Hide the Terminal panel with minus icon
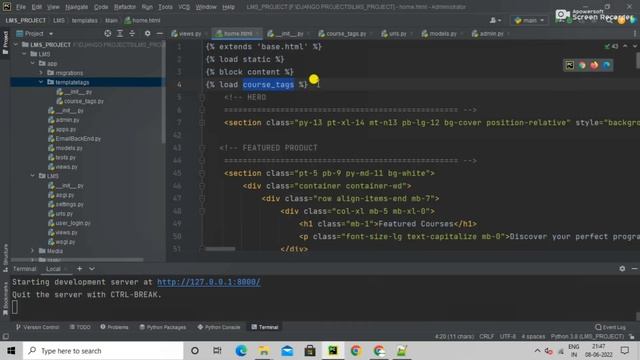 tap(634, 269)
